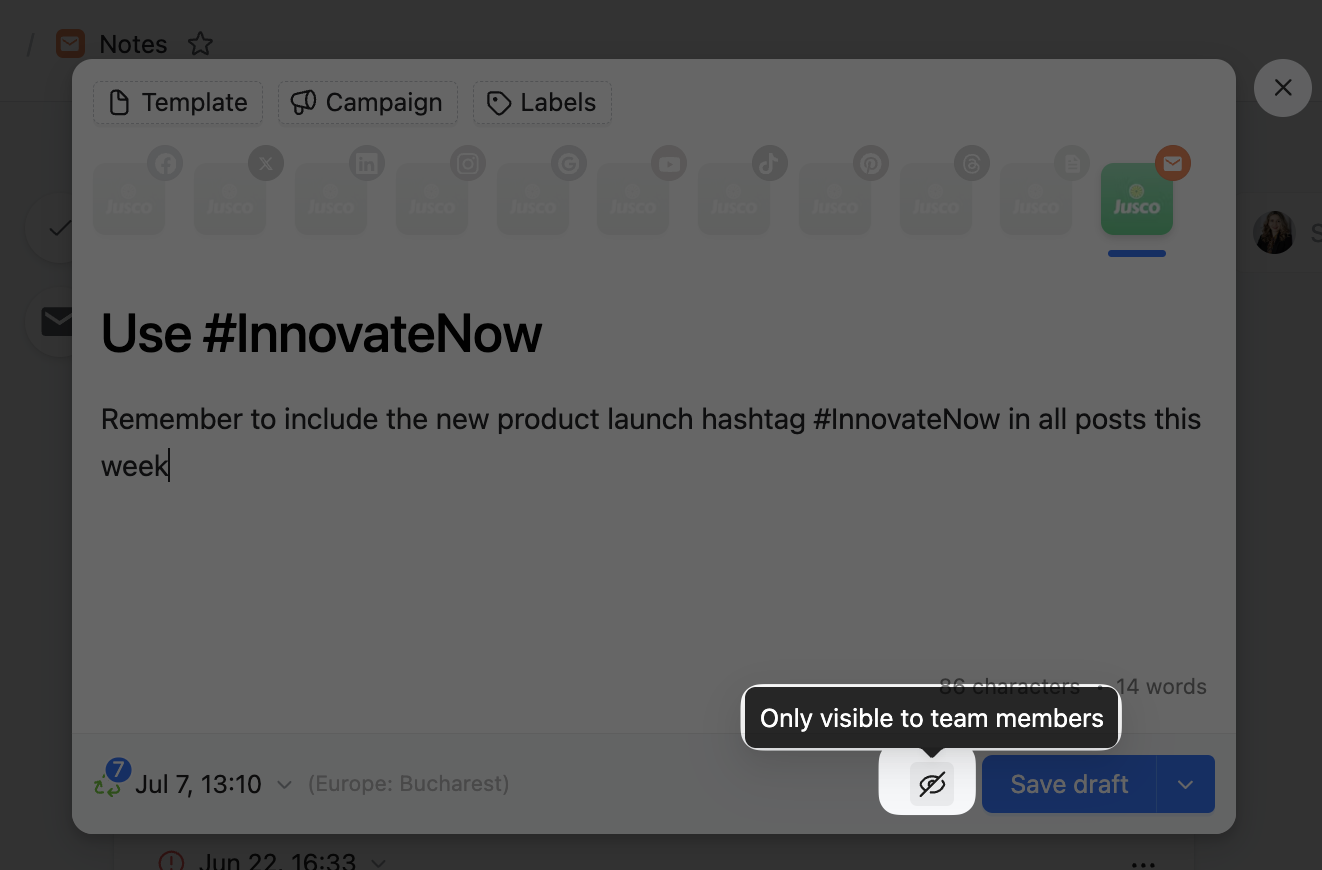1322x870 pixels.
Task: Click the active green Jusco notes channel
Action: click(x=1137, y=199)
